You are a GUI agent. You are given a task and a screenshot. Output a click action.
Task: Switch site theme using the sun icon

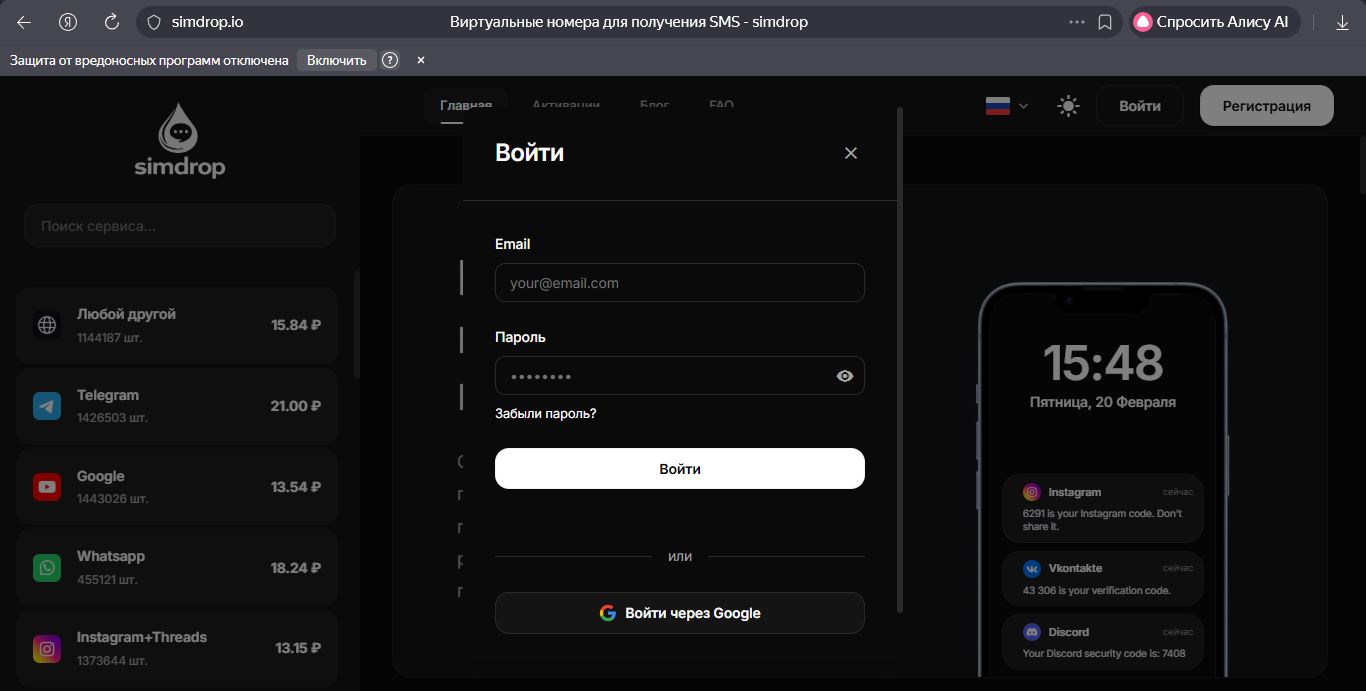(1067, 105)
